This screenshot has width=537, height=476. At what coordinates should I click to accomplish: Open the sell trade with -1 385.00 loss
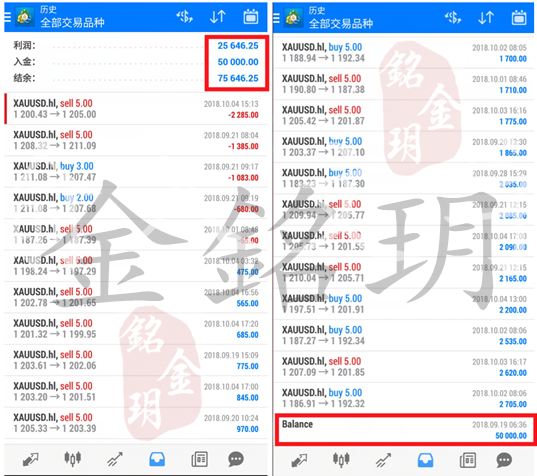(136, 140)
